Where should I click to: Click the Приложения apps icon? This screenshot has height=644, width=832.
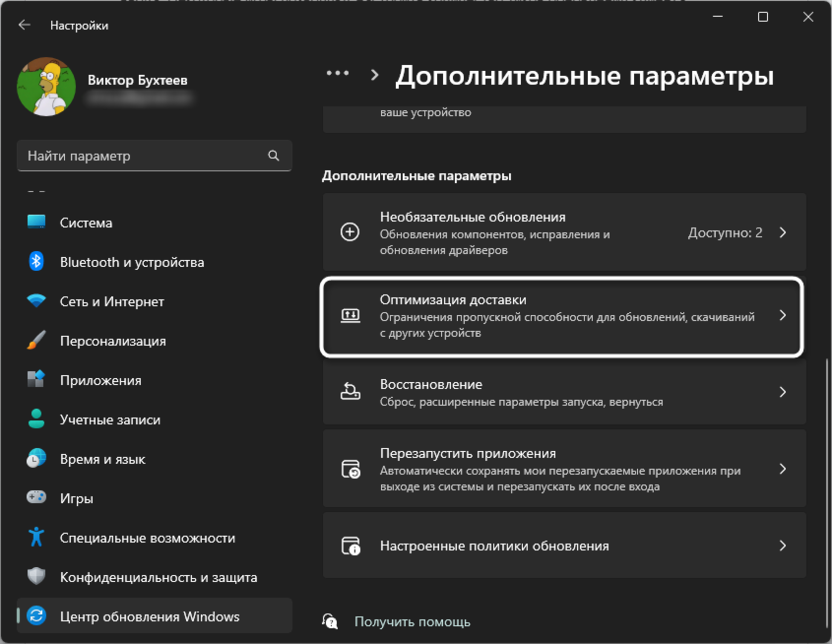[x=36, y=379]
